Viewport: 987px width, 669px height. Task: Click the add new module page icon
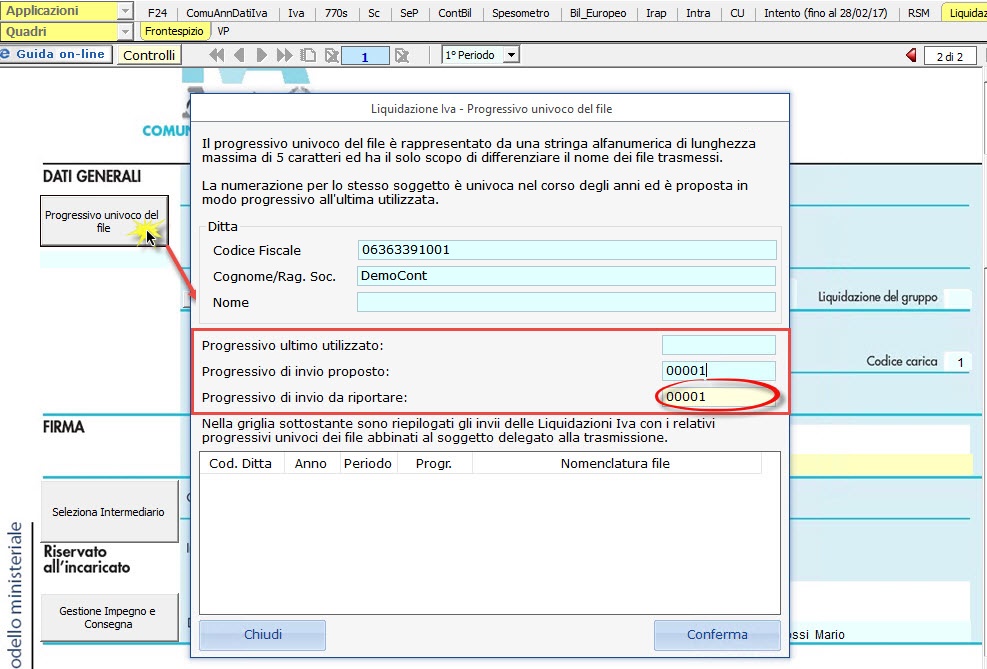308,56
